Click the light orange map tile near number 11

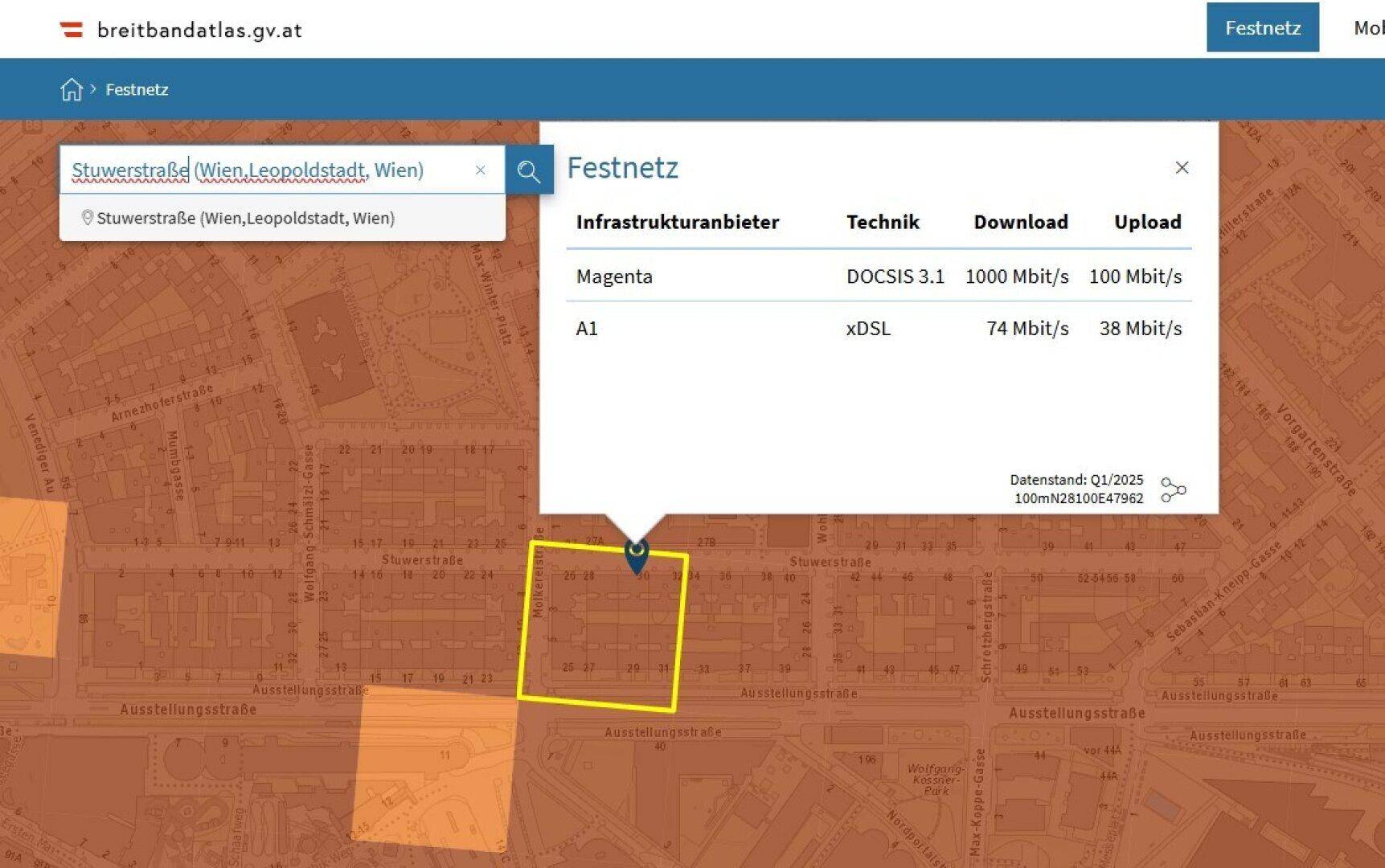click(x=435, y=768)
